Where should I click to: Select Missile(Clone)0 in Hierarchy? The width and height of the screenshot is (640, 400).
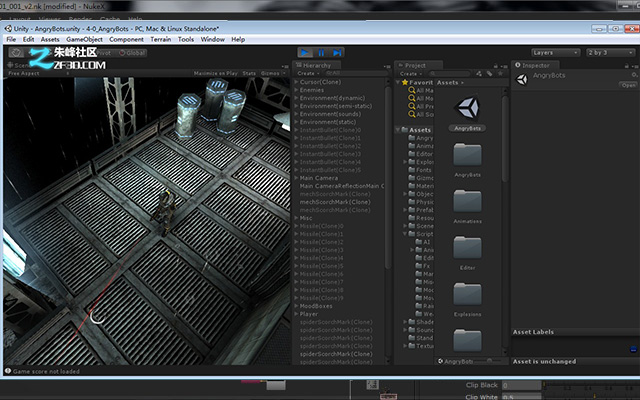(322, 226)
